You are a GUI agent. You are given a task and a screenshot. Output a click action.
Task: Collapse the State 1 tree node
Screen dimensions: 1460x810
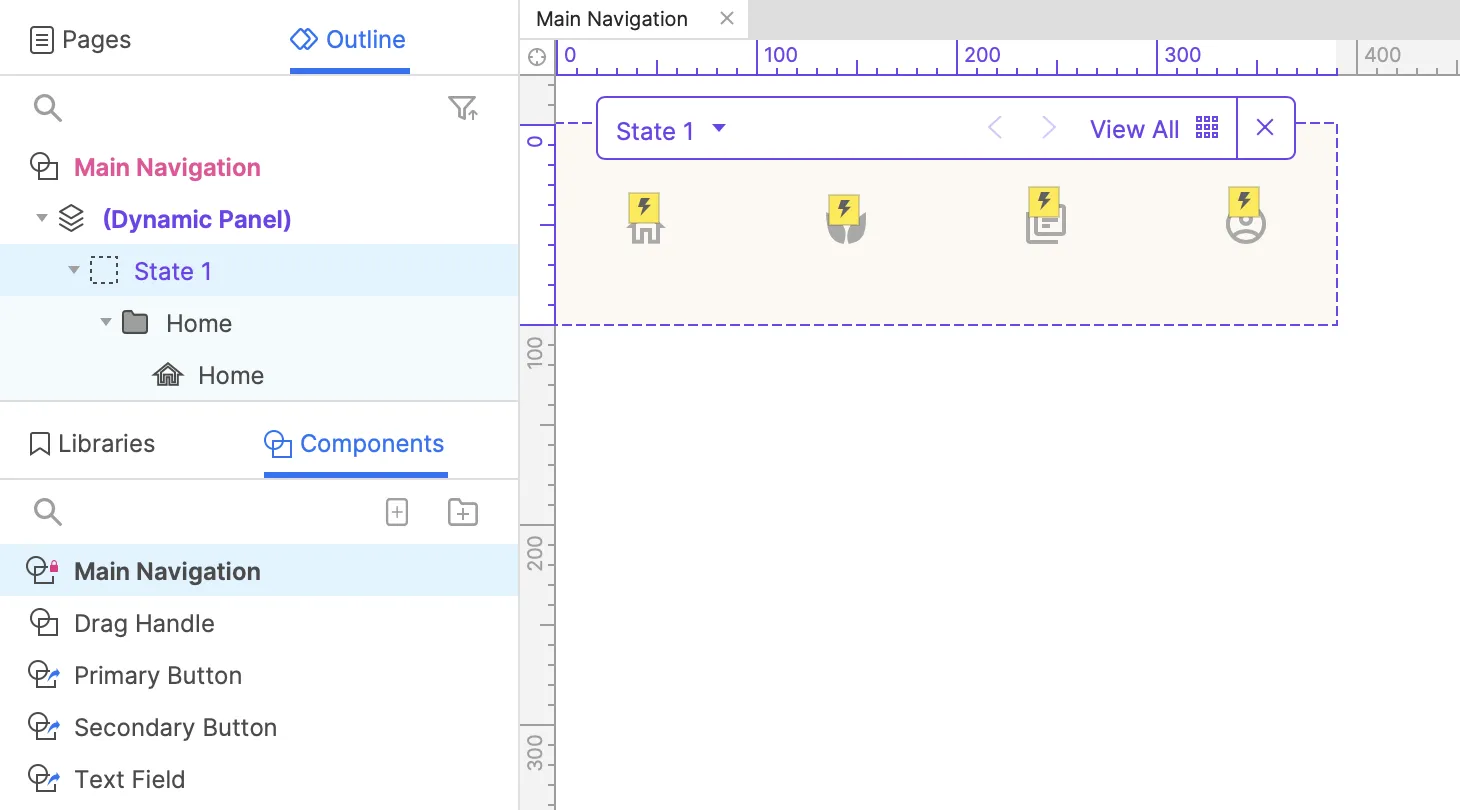coord(74,270)
